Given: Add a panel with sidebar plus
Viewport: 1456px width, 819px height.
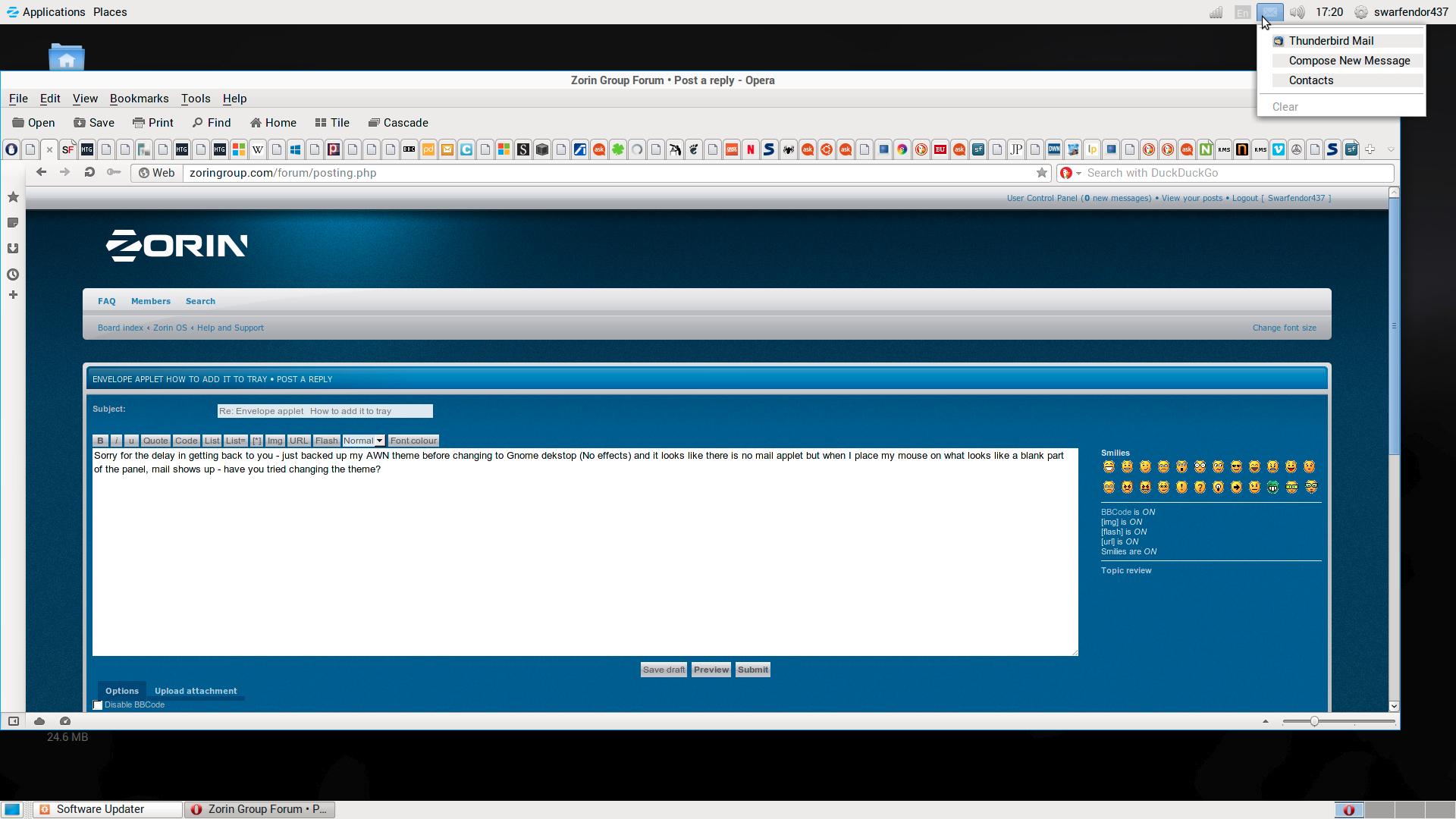Looking at the screenshot, I should tap(13, 295).
